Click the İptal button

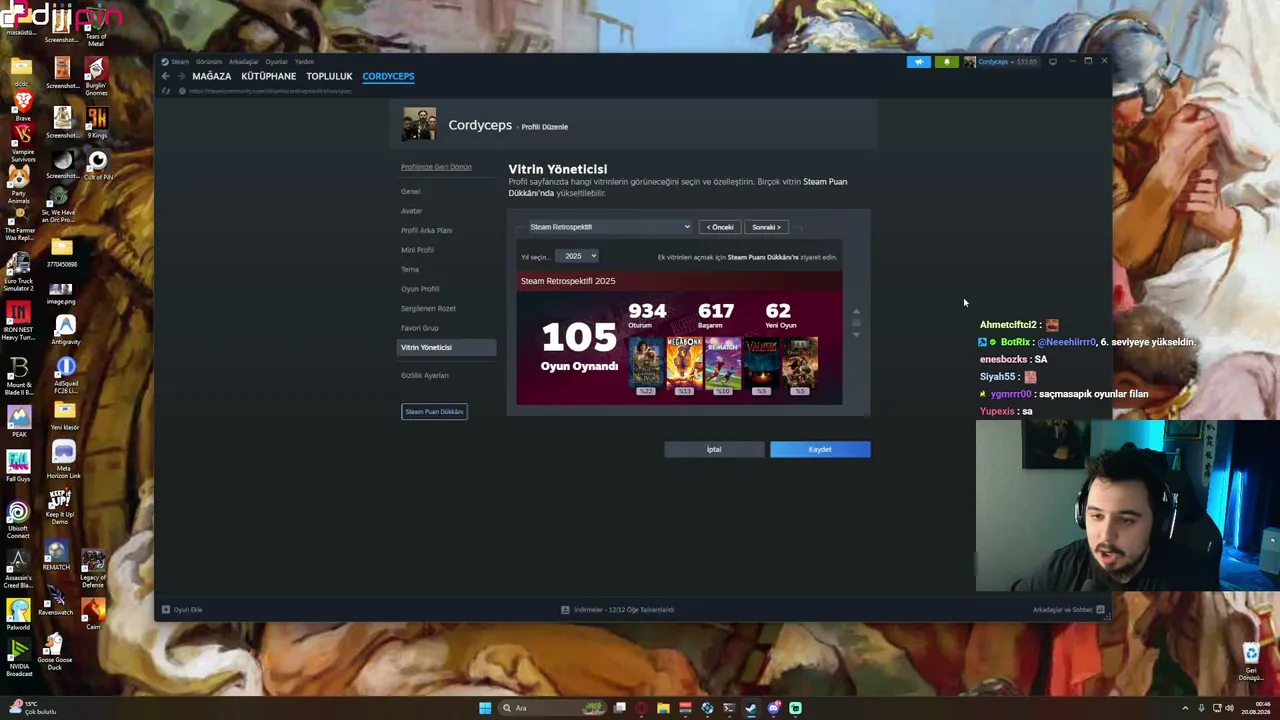pyautogui.click(x=714, y=449)
